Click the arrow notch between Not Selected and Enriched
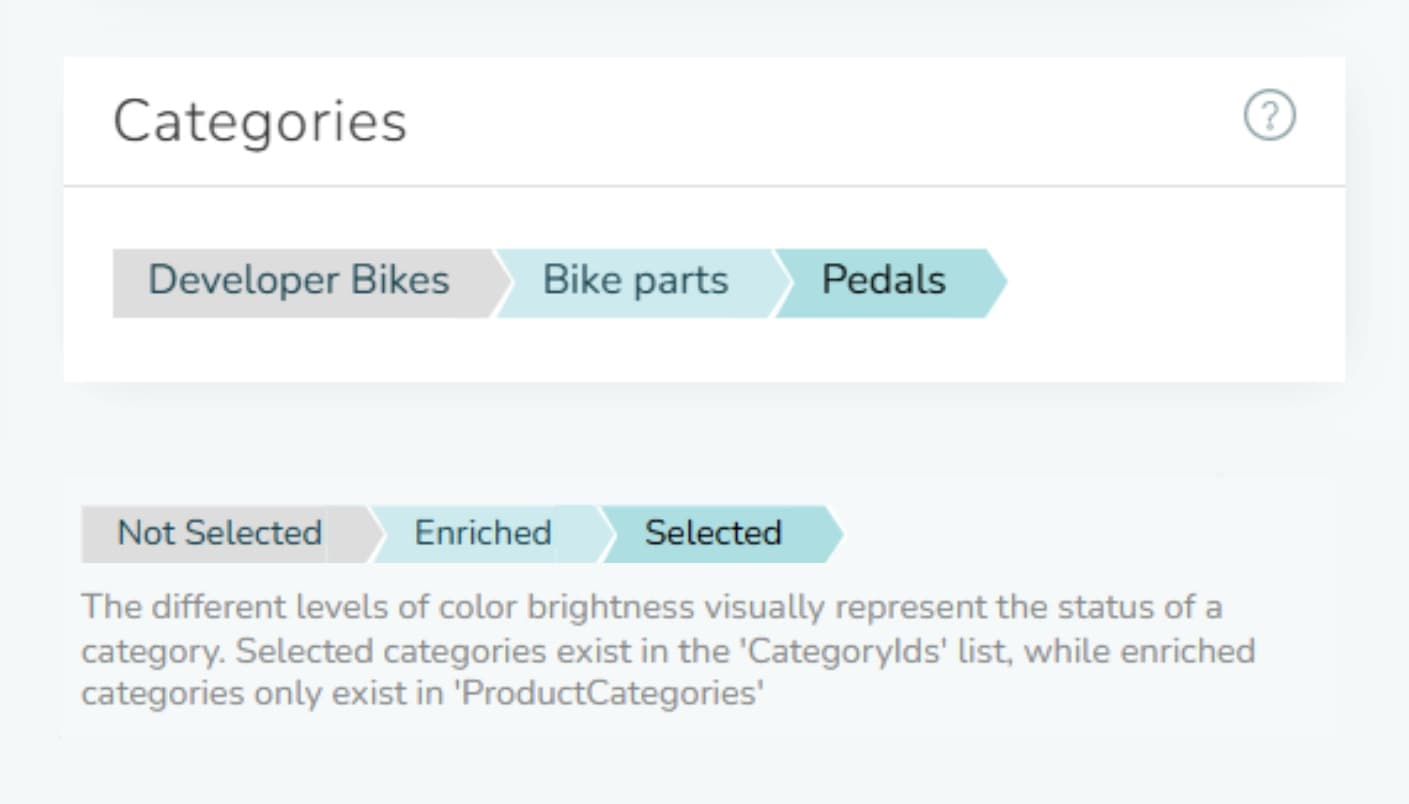1409x804 pixels. click(374, 534)
